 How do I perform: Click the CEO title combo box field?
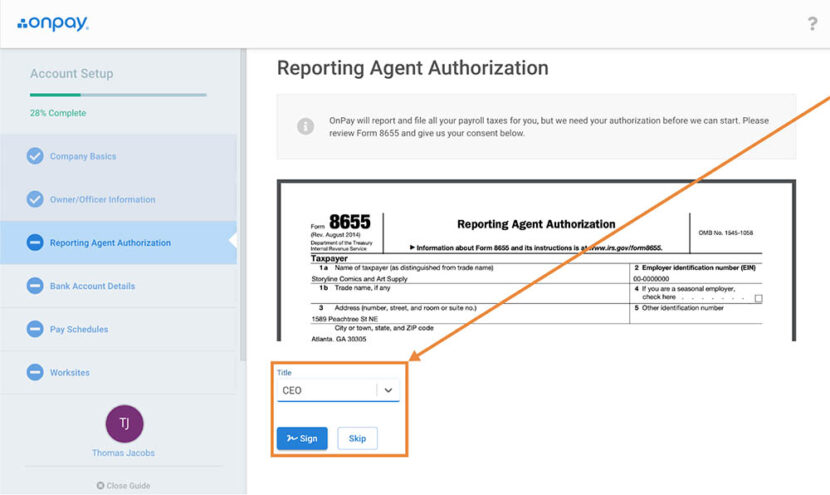[326, 390]
